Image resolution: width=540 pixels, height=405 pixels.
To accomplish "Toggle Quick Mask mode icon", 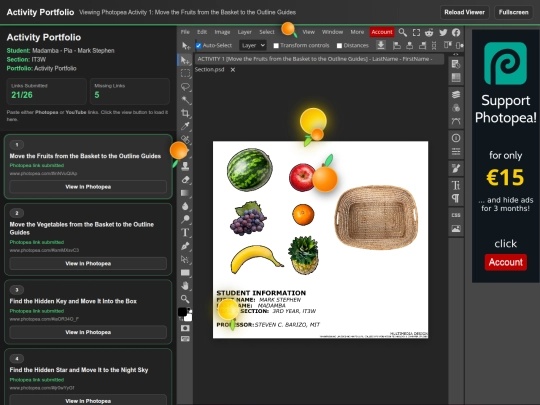I will point(185,328).
